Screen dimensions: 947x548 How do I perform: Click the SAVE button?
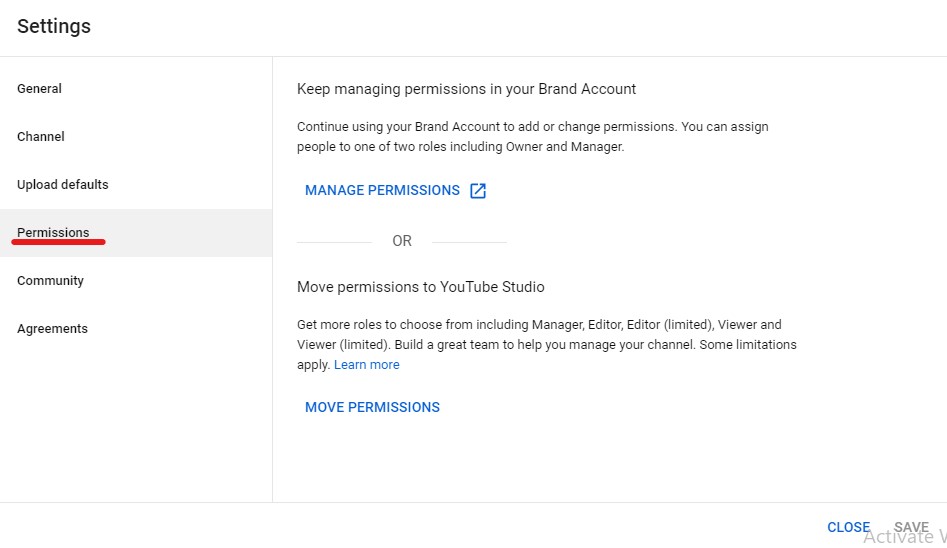click(911, 527)
